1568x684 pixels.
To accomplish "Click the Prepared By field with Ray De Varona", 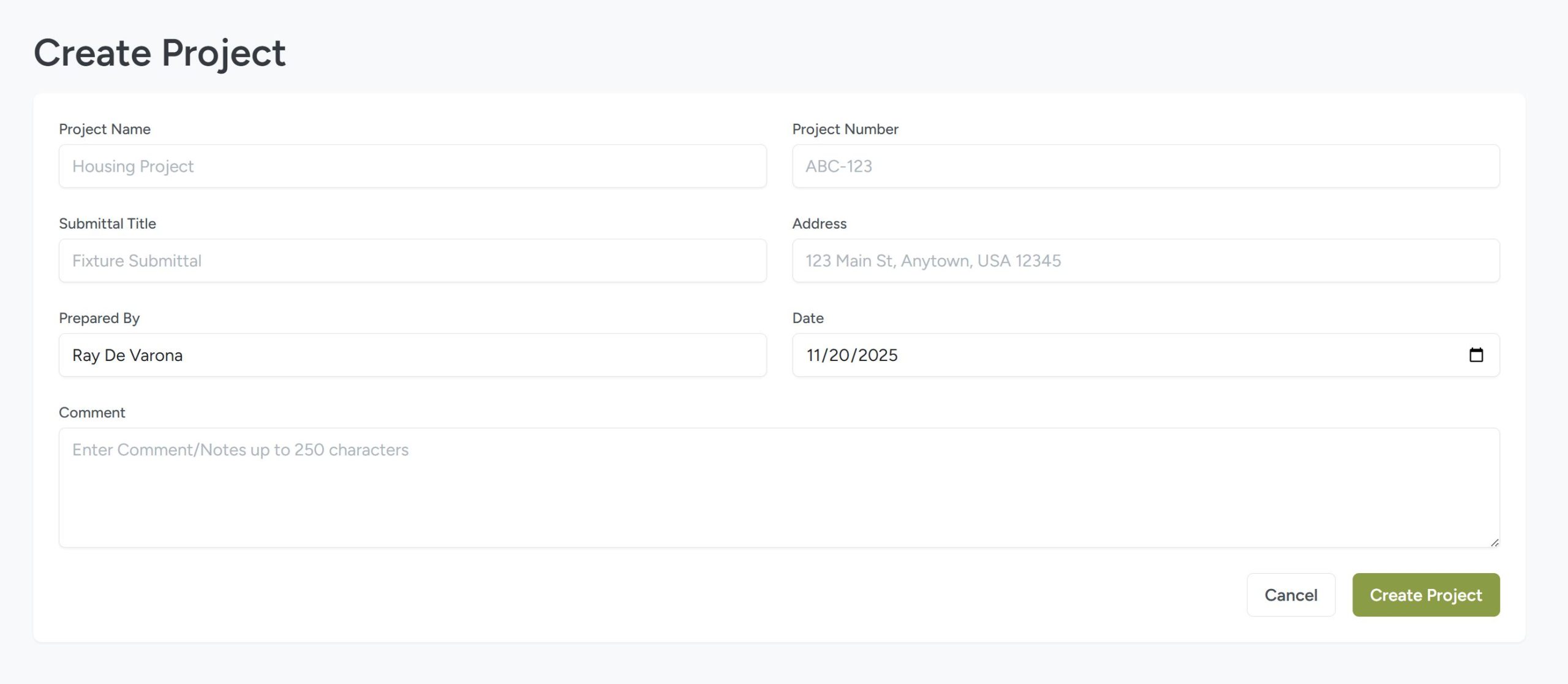I will click(412, 355).
